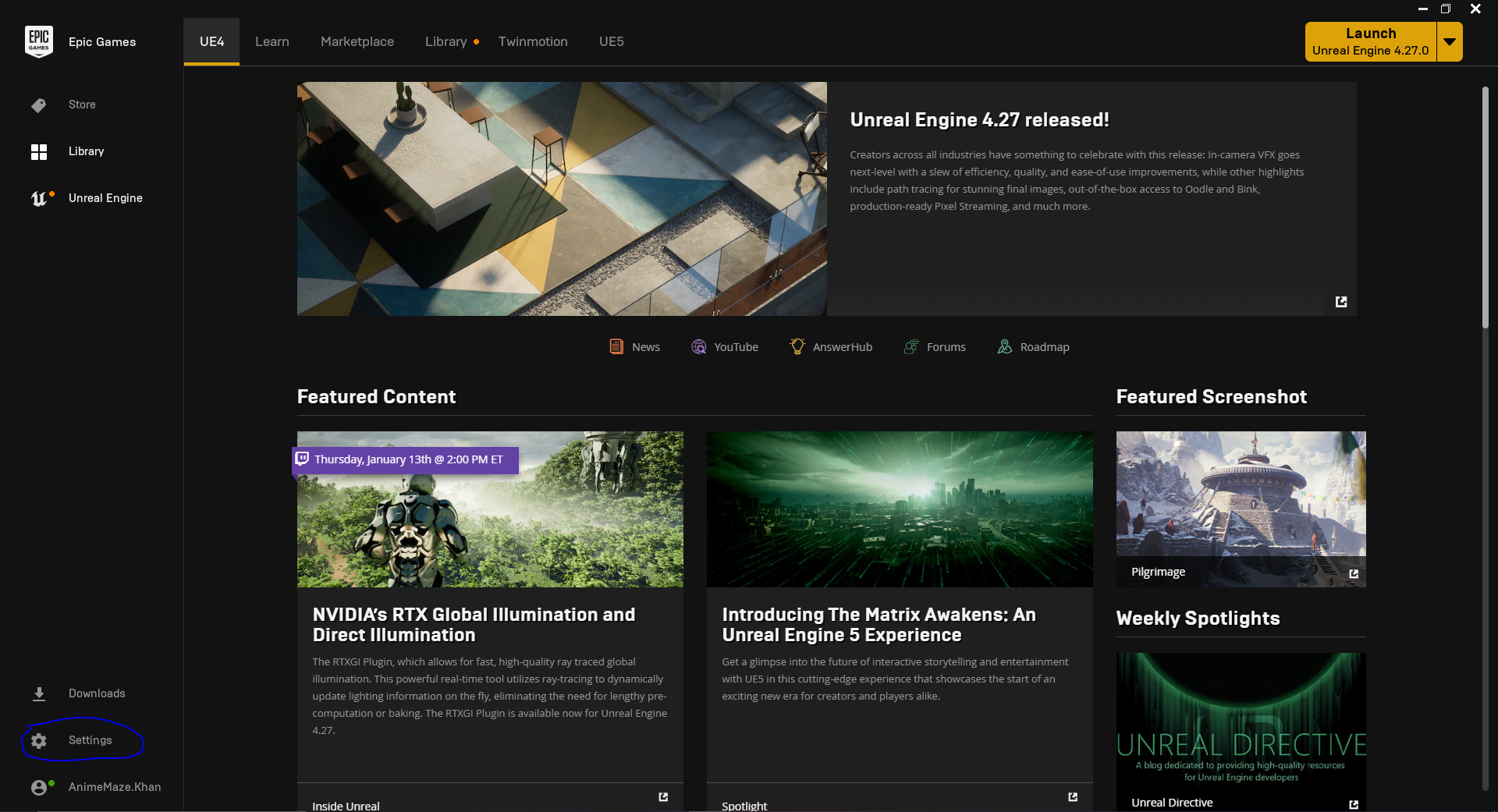Click the Epic Games shield logo
Image resolution: width=1498 pixels, height=812 pixels.
click(39, 41)
